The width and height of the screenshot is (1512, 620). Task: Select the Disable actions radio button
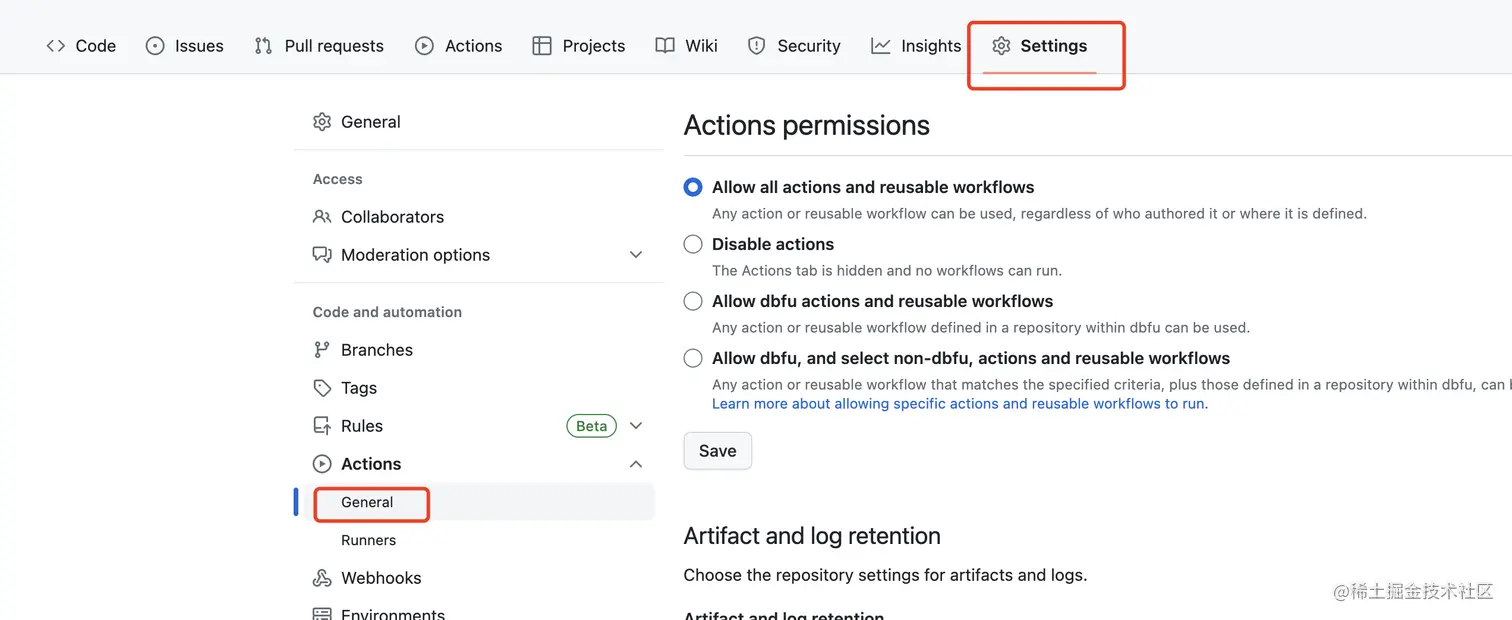(x=693, y=244)
